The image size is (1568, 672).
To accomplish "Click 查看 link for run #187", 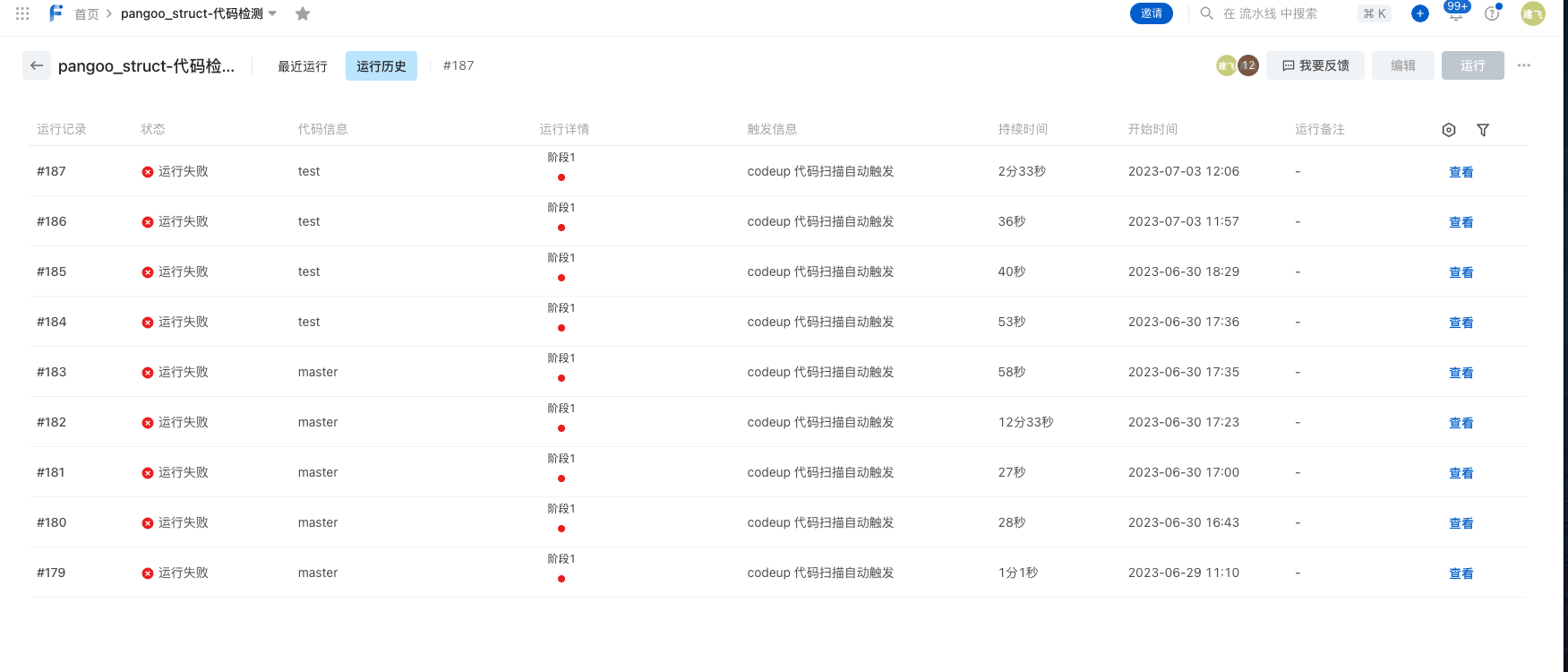I will [1461, 172].
